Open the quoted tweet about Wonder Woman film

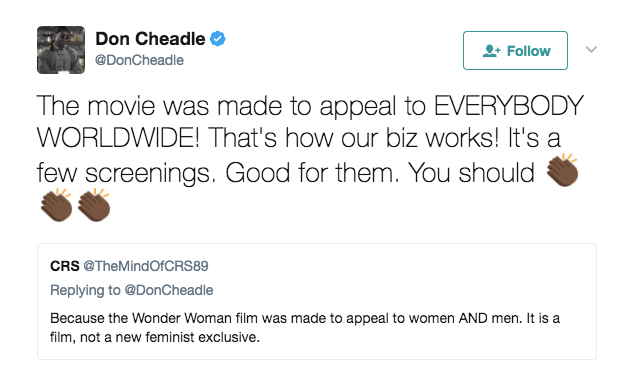click(317, 301)
